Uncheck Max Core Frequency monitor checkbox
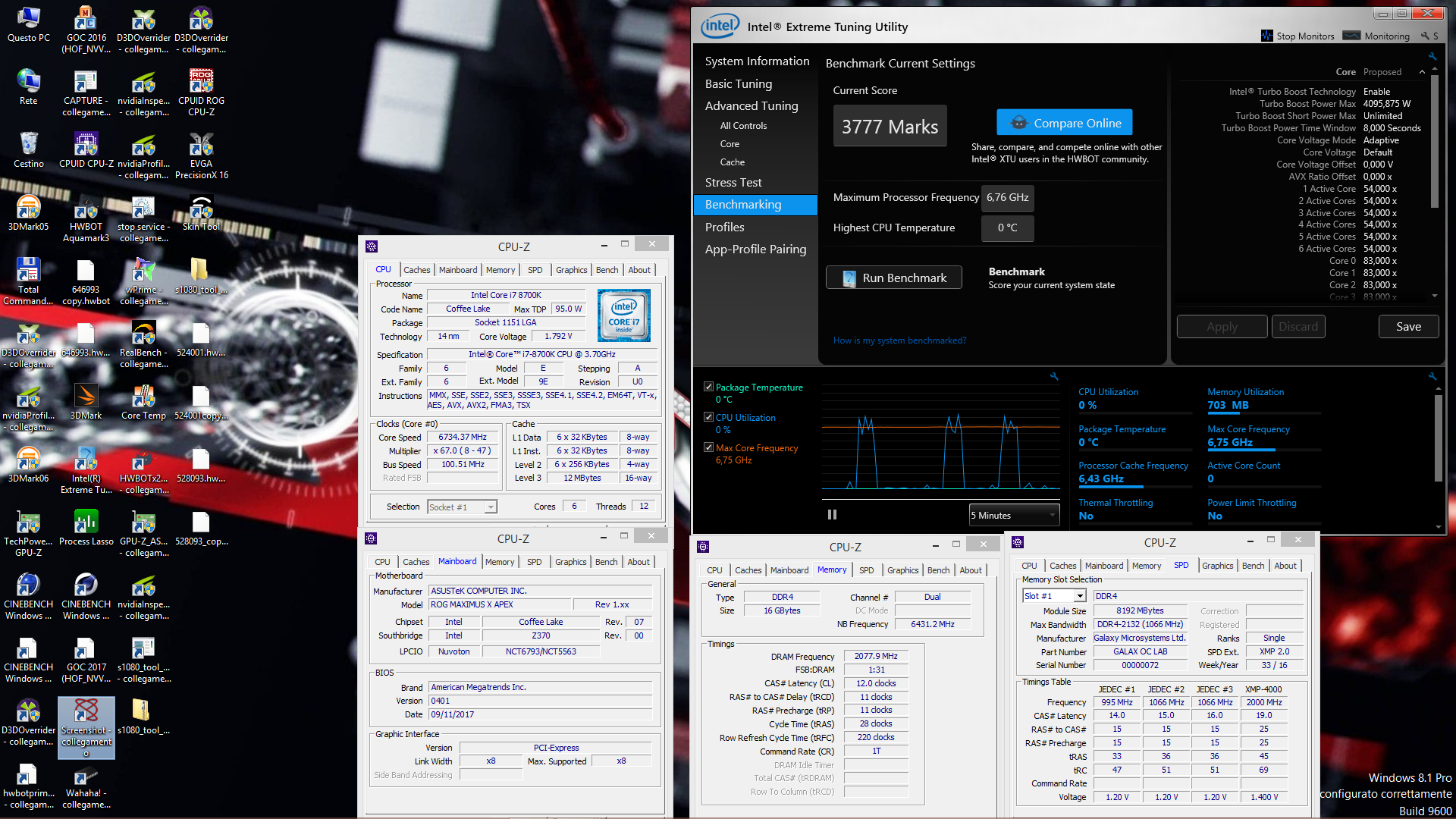1456x819 pixels. [x=708, y=447]
